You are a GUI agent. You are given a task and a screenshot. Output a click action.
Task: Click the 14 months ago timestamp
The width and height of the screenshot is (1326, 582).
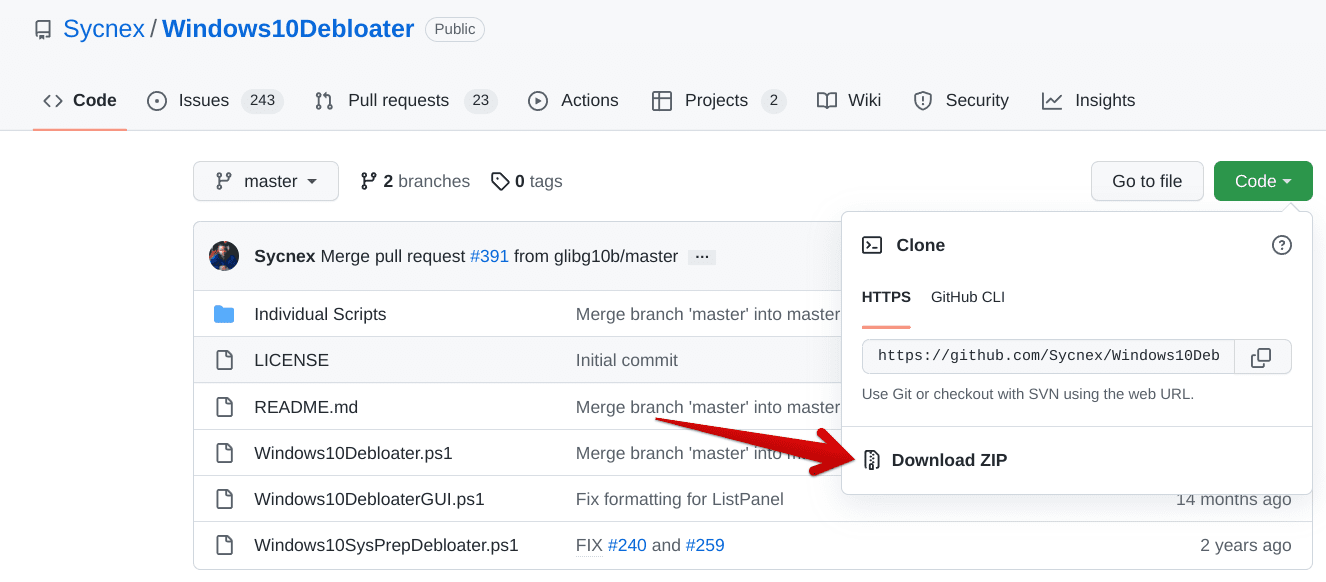[1234, 499]
